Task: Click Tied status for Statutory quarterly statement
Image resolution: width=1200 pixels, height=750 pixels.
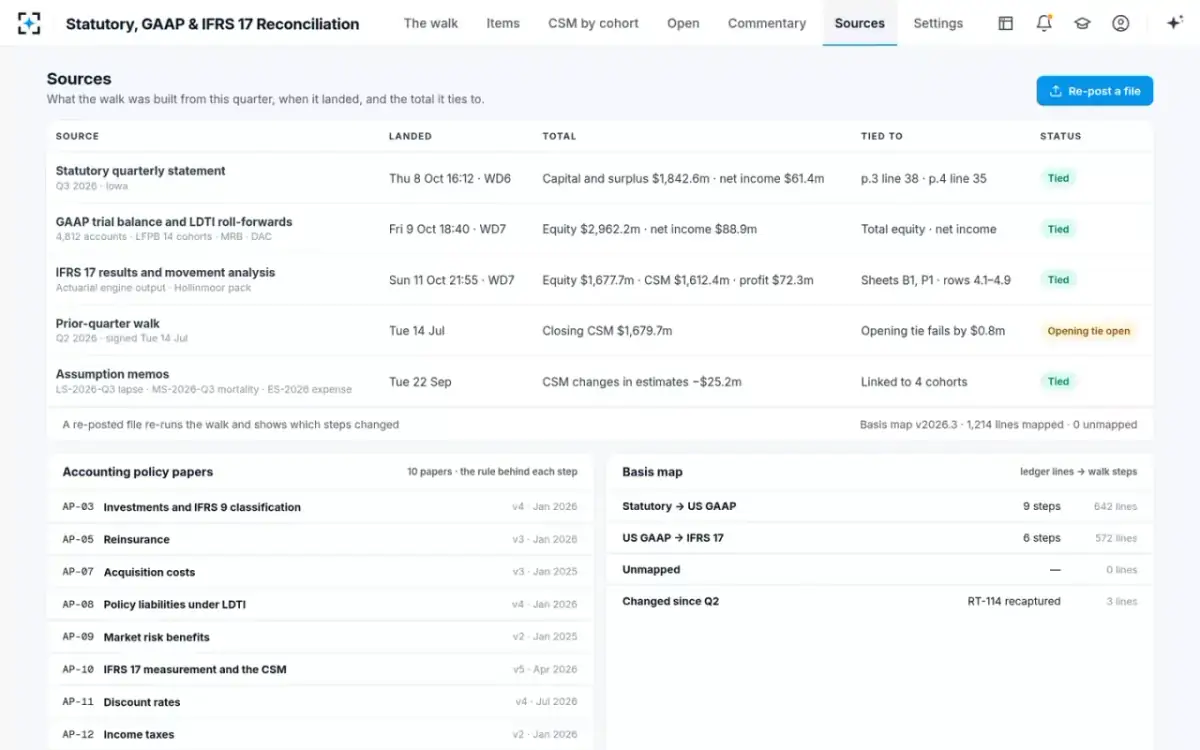Action: tap(1058, 179)
